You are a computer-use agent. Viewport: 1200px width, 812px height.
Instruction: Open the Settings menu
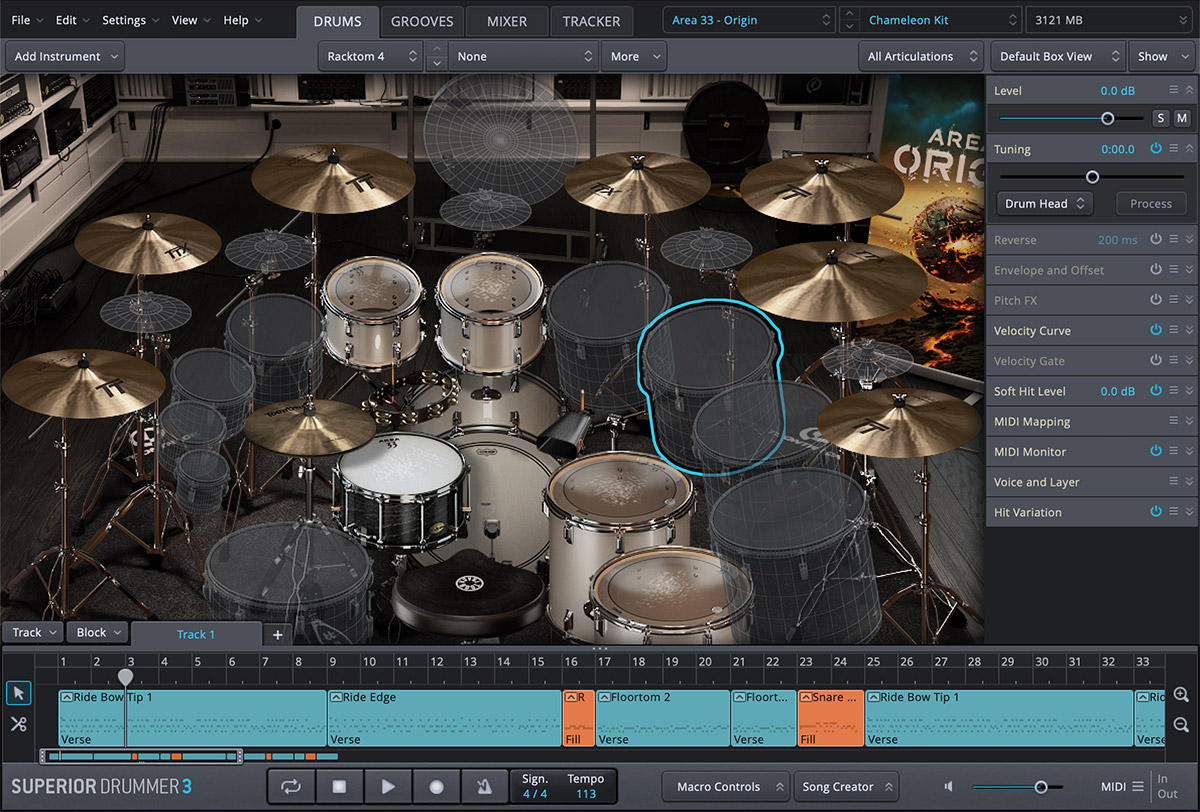point(130,20)
